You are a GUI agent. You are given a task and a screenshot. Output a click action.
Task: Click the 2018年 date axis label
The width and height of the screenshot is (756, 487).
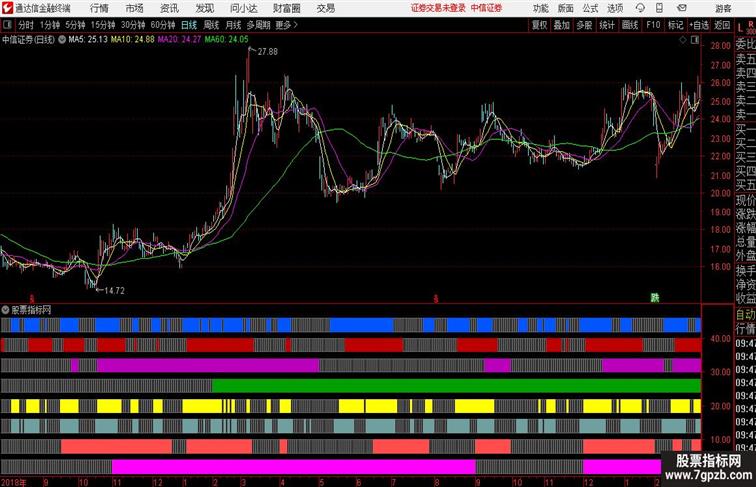[14, 482]
